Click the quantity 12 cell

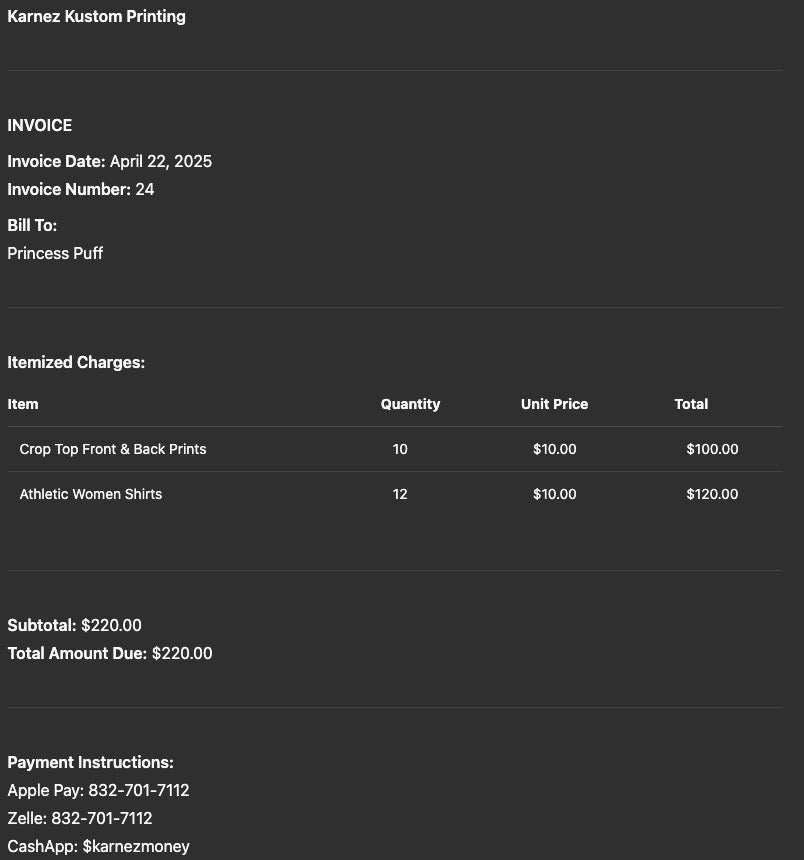pyautogui.click(x=400, y=494)
